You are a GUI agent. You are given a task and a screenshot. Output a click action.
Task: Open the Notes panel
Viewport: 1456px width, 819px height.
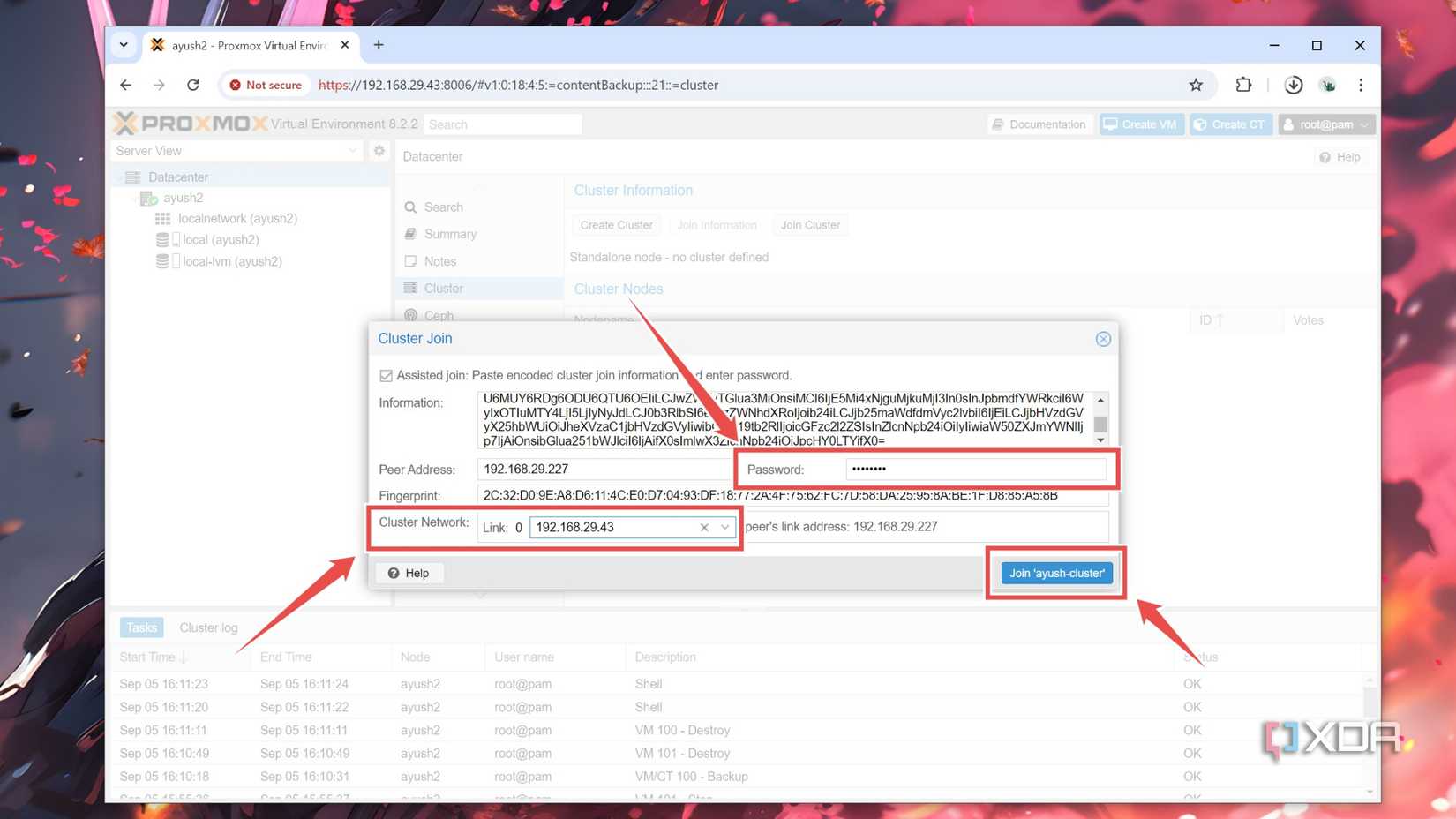(x=439, y=261)
